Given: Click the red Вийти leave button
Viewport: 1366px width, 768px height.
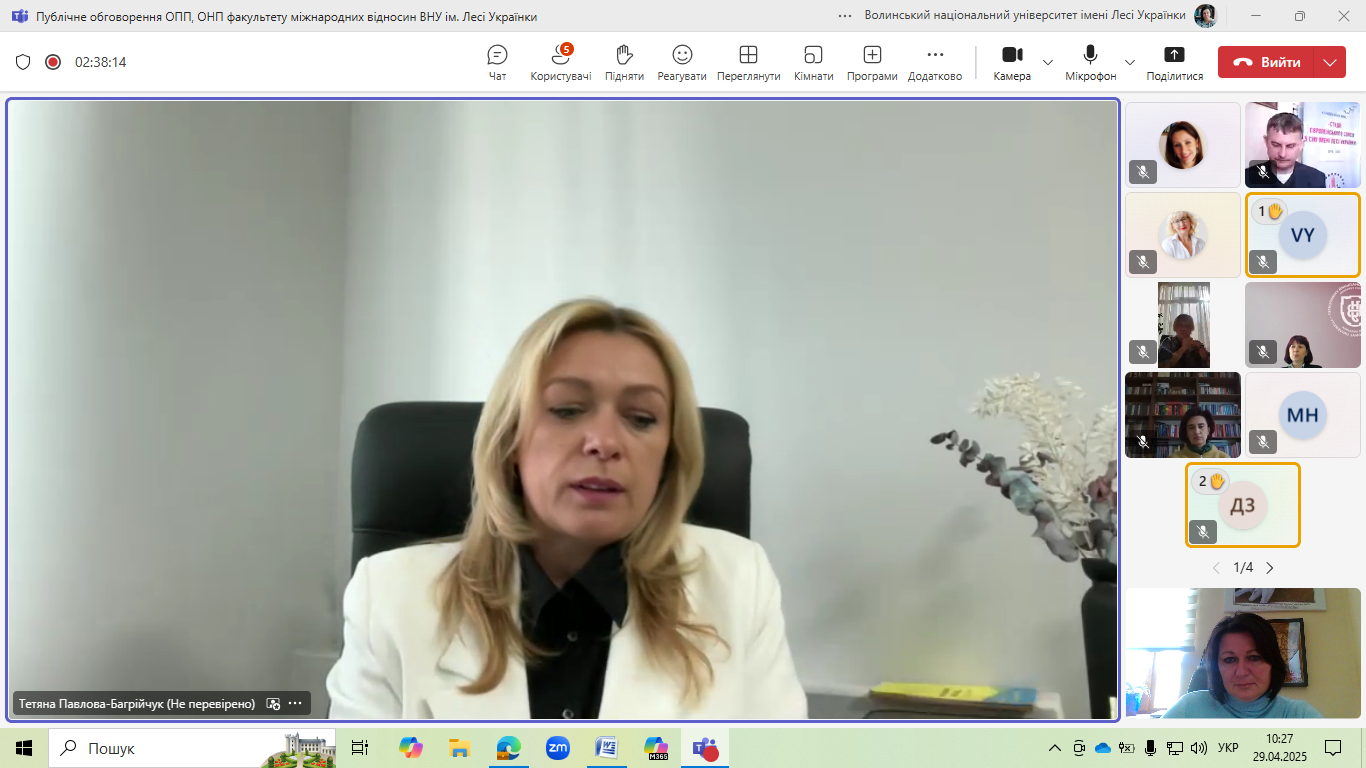Looking at the screenshot, I should click(x=1266, y=62).
